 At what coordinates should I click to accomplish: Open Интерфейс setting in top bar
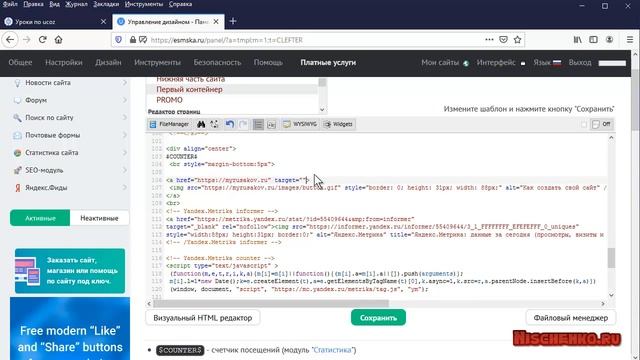tap(501, 62)
